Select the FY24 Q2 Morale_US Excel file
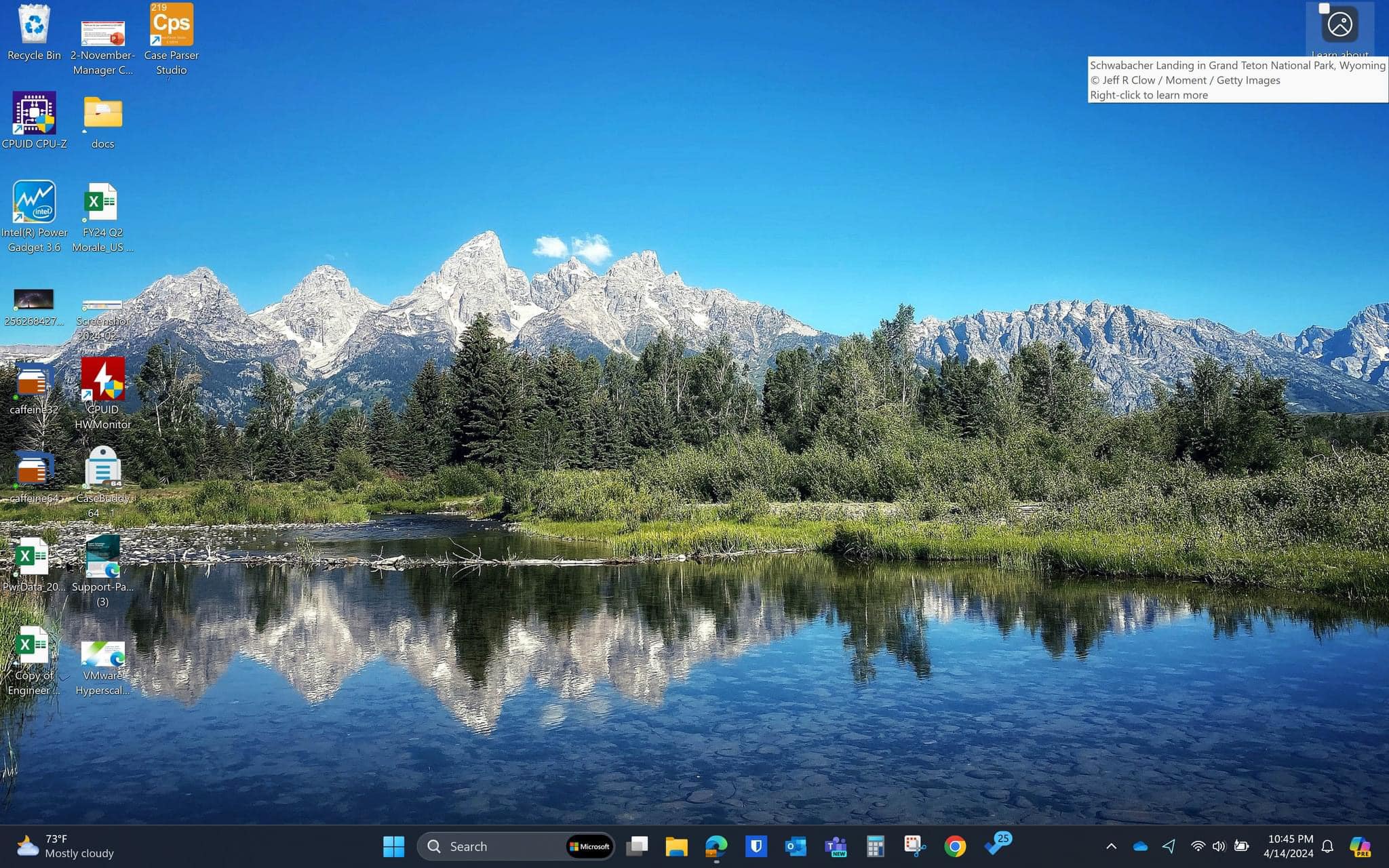 point(102,217)
